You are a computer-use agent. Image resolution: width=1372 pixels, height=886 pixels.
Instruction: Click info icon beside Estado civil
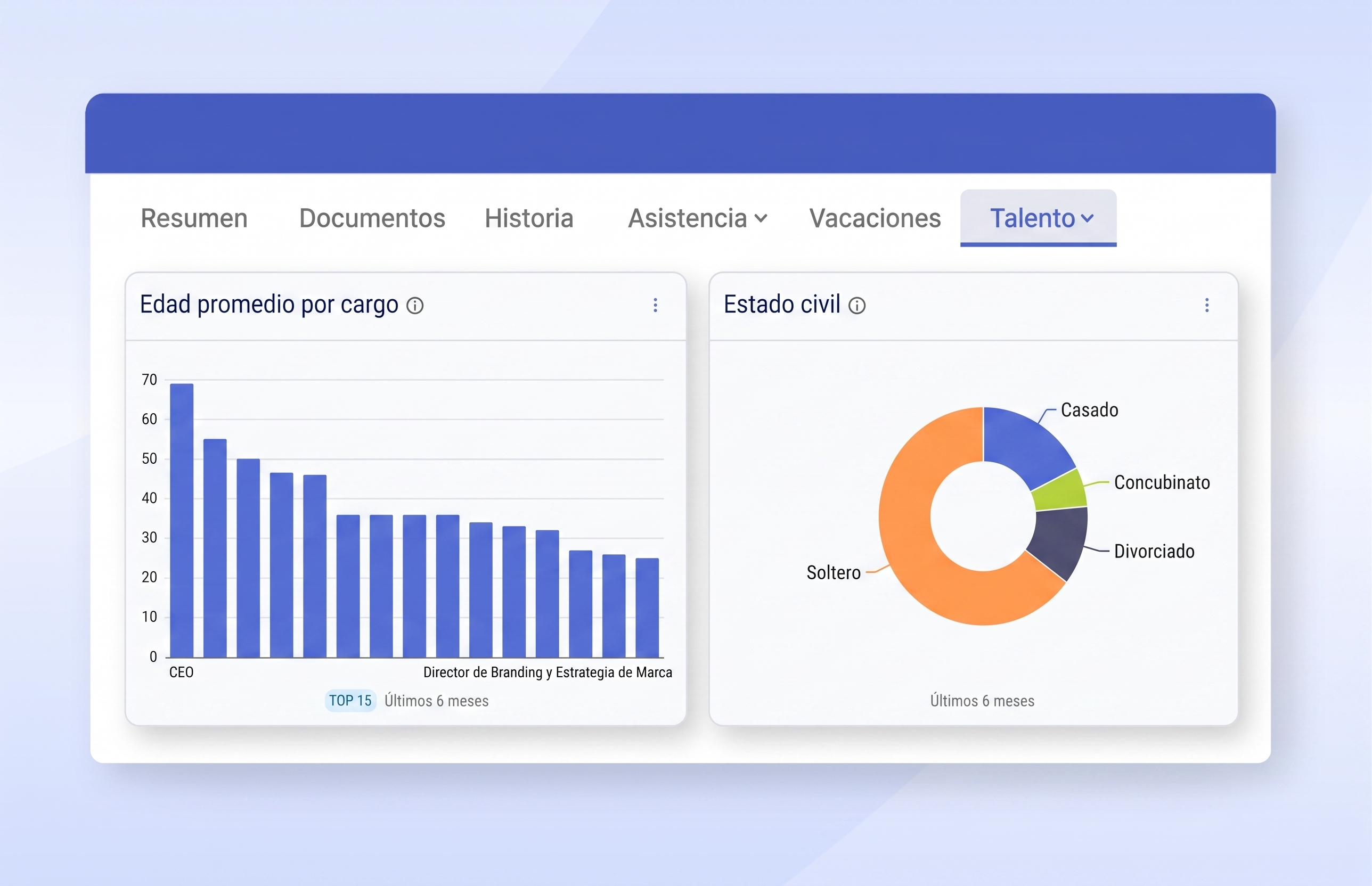857,306
